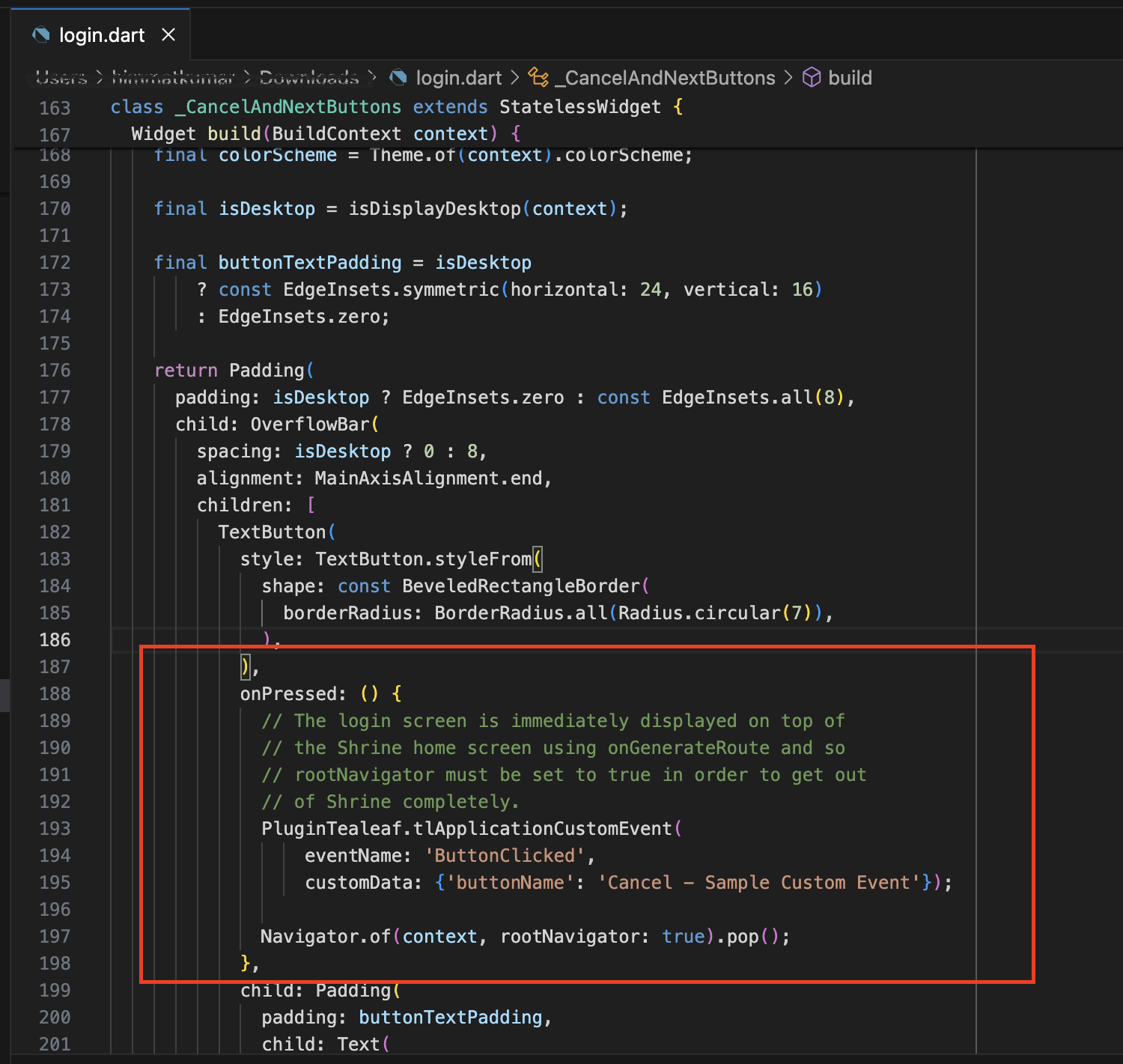Screen dimensions: 1123x1064
Task: Close the login.dart tab
Action: 168,34
